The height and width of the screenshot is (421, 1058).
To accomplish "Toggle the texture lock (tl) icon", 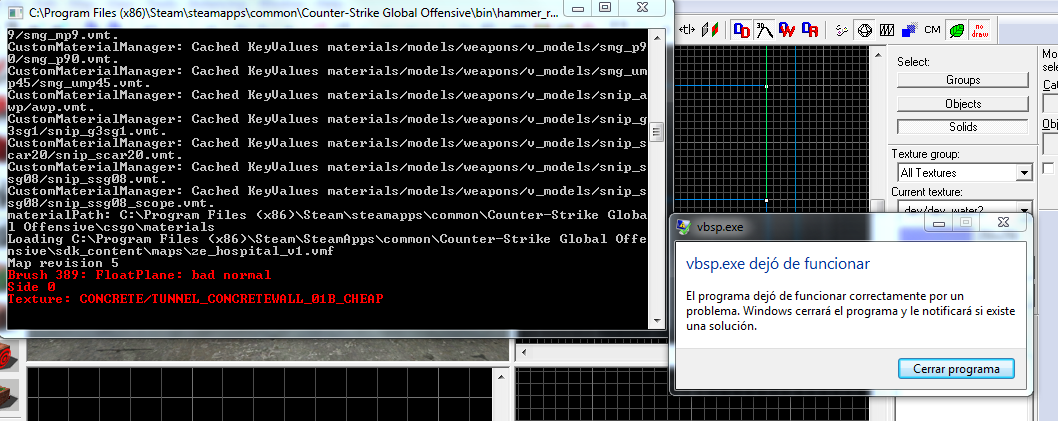I will 688,30.
